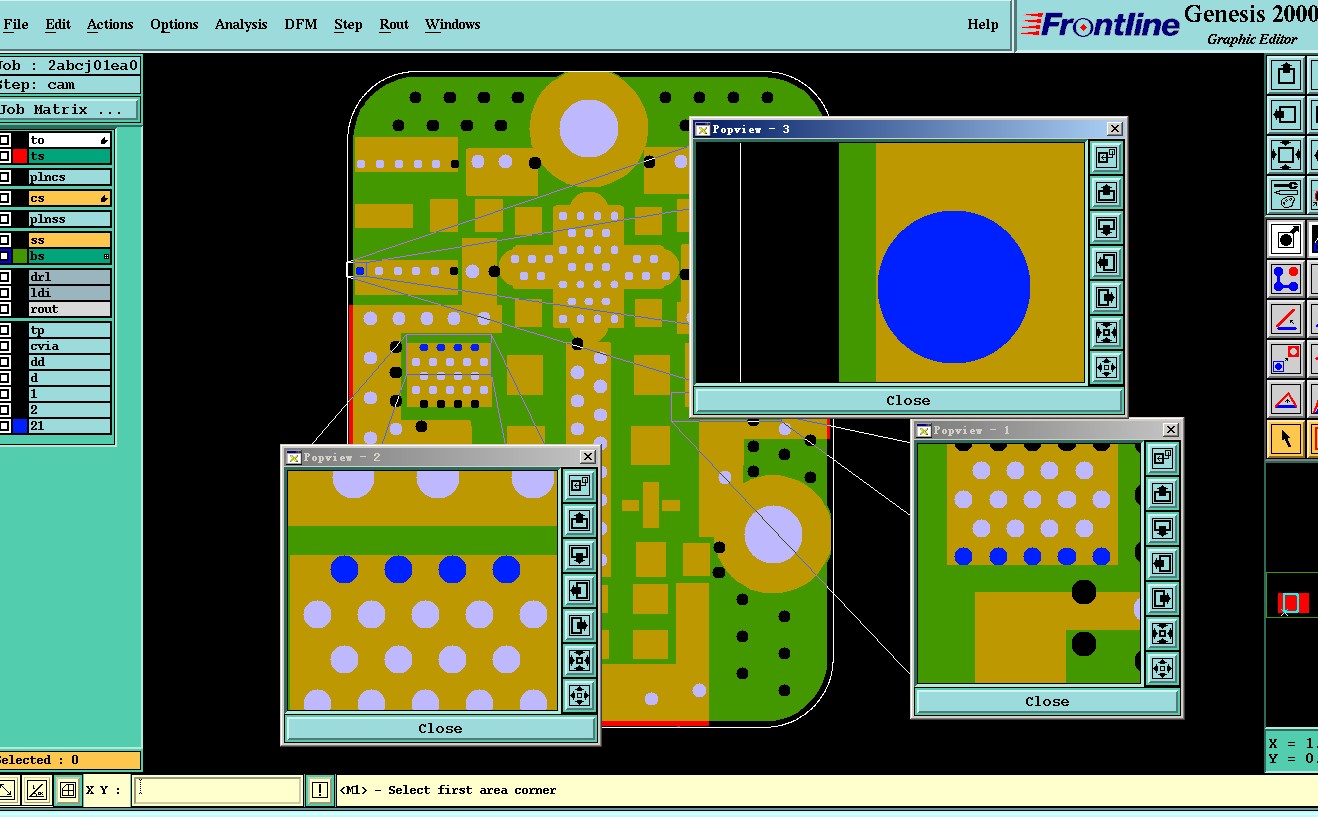Select the layer name ldi
This screenshot has height=817, width=1318.
click(69, 293)
